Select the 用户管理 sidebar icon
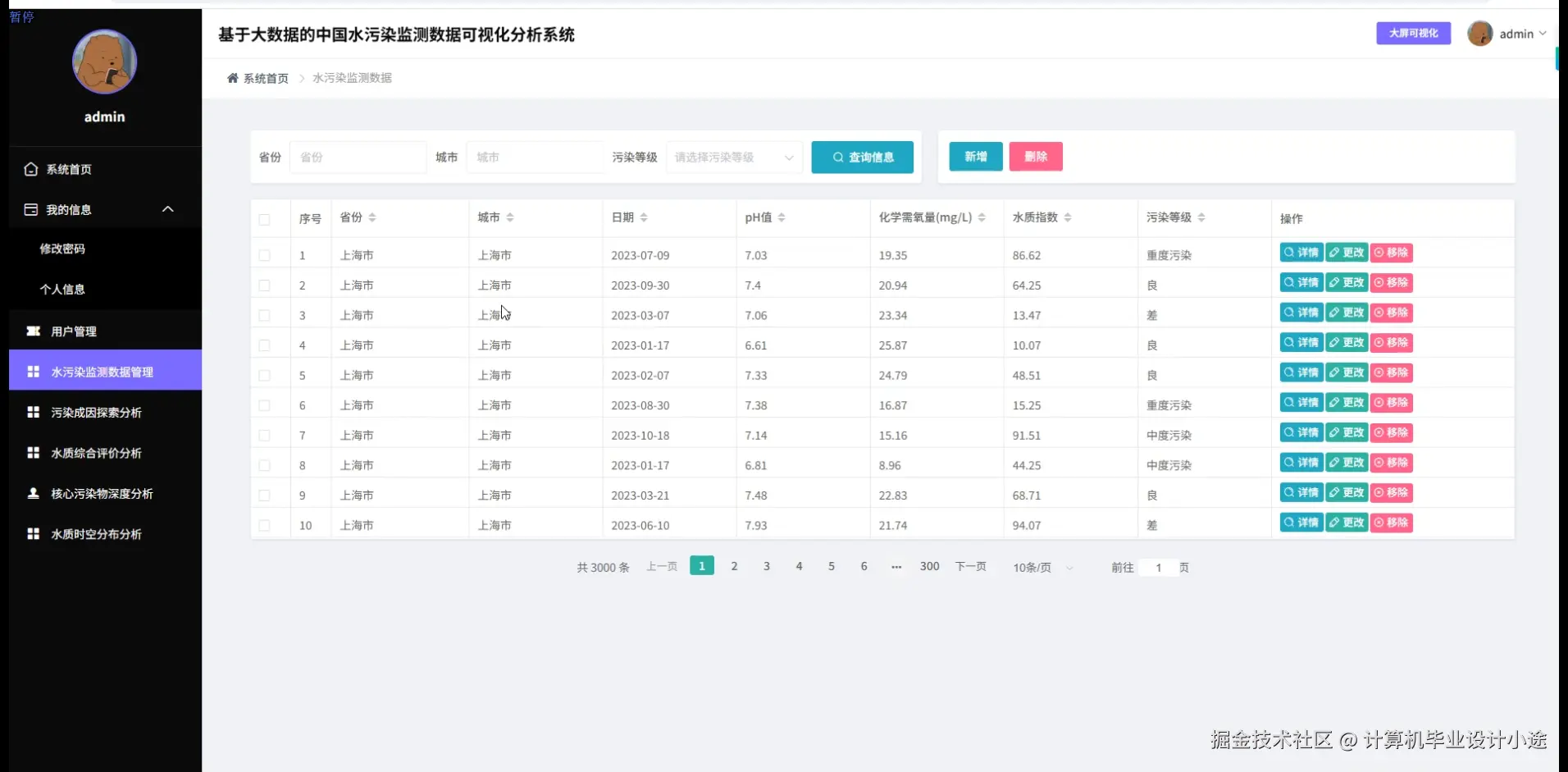Screen dimensions: 1568x772 click(x=74, y=331)
